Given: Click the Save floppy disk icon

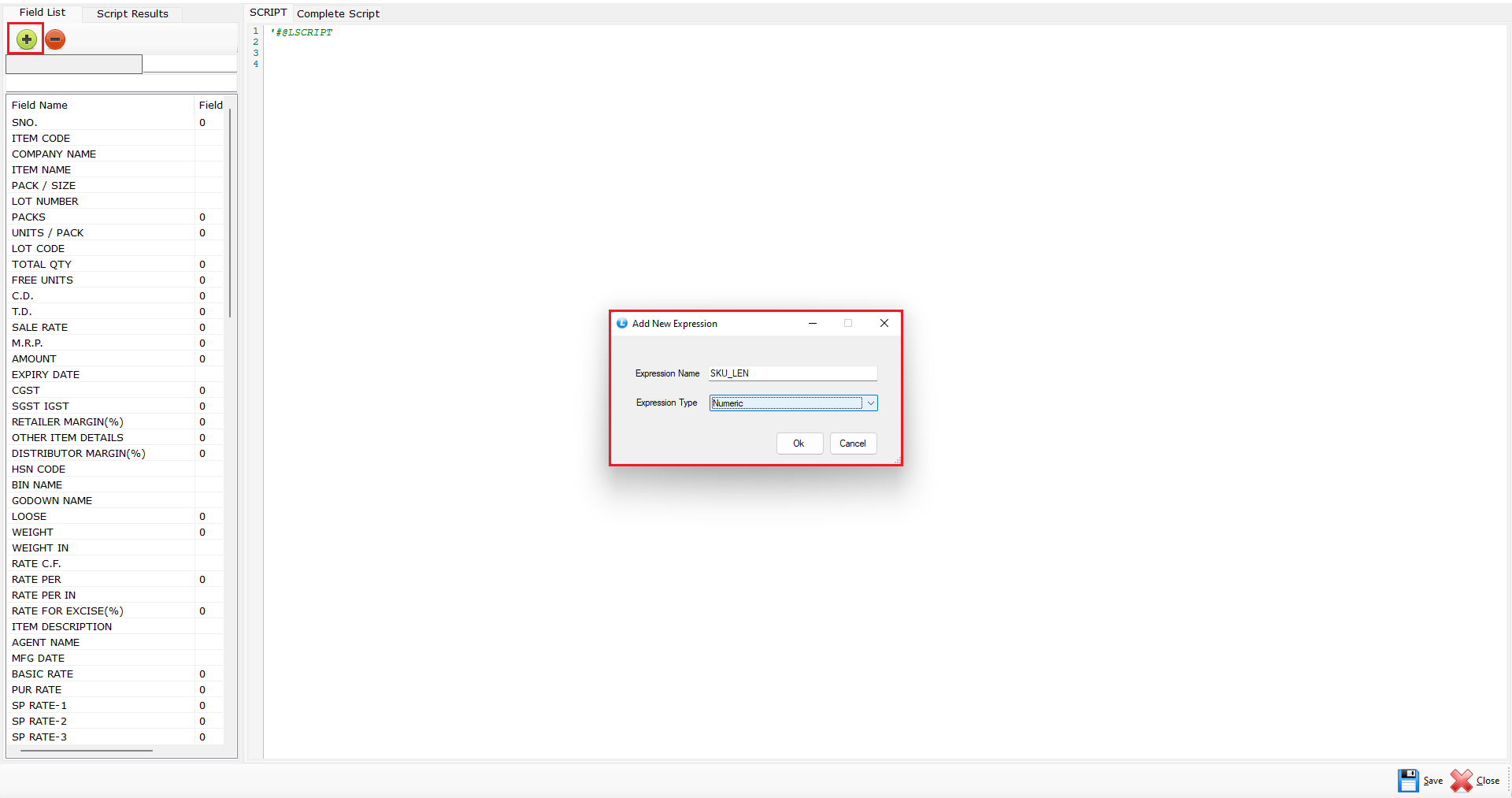Looking at the screenshot, I should pyautogui.click(x=1408, y=781).
